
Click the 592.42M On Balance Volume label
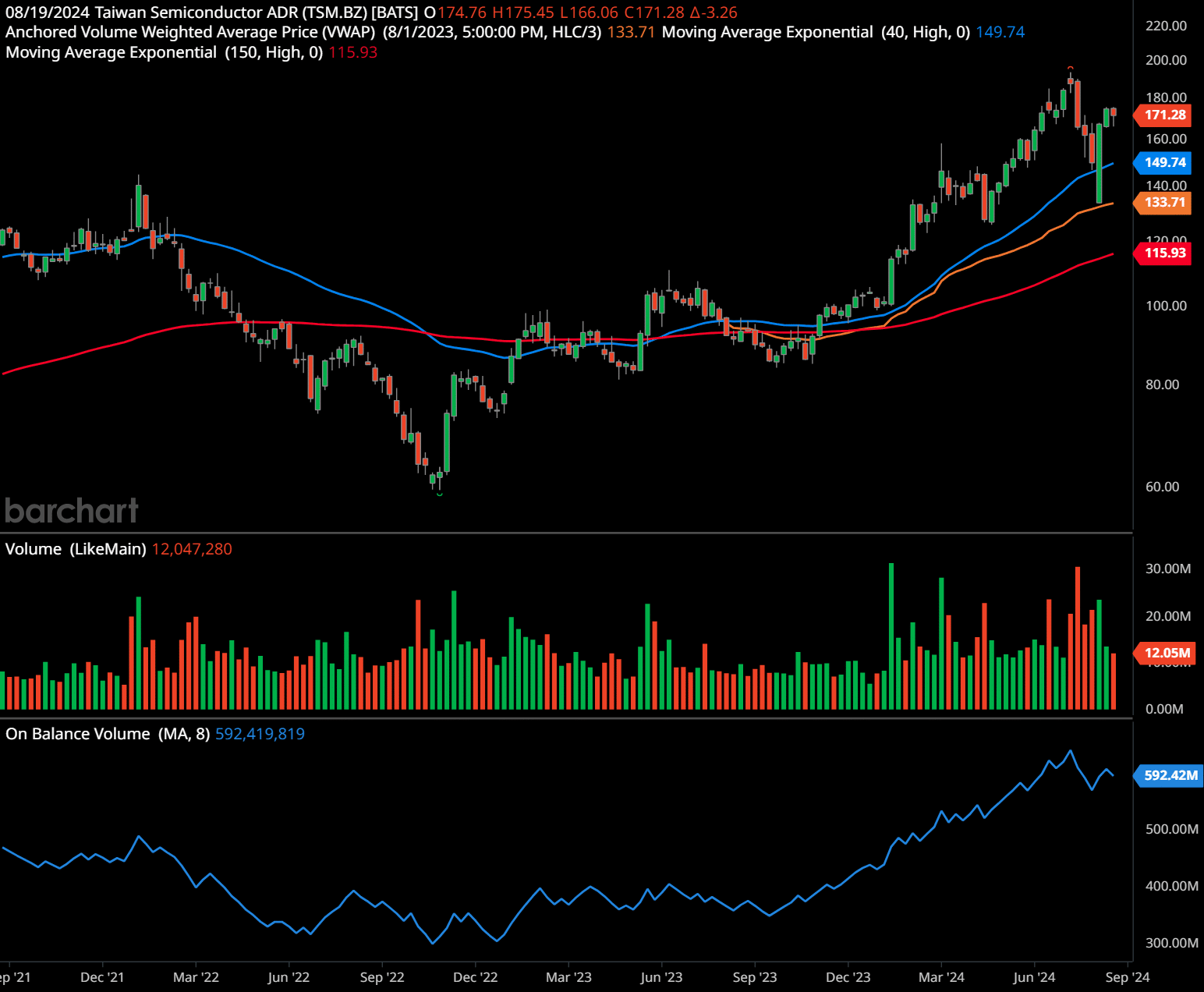coord(1170,775)
